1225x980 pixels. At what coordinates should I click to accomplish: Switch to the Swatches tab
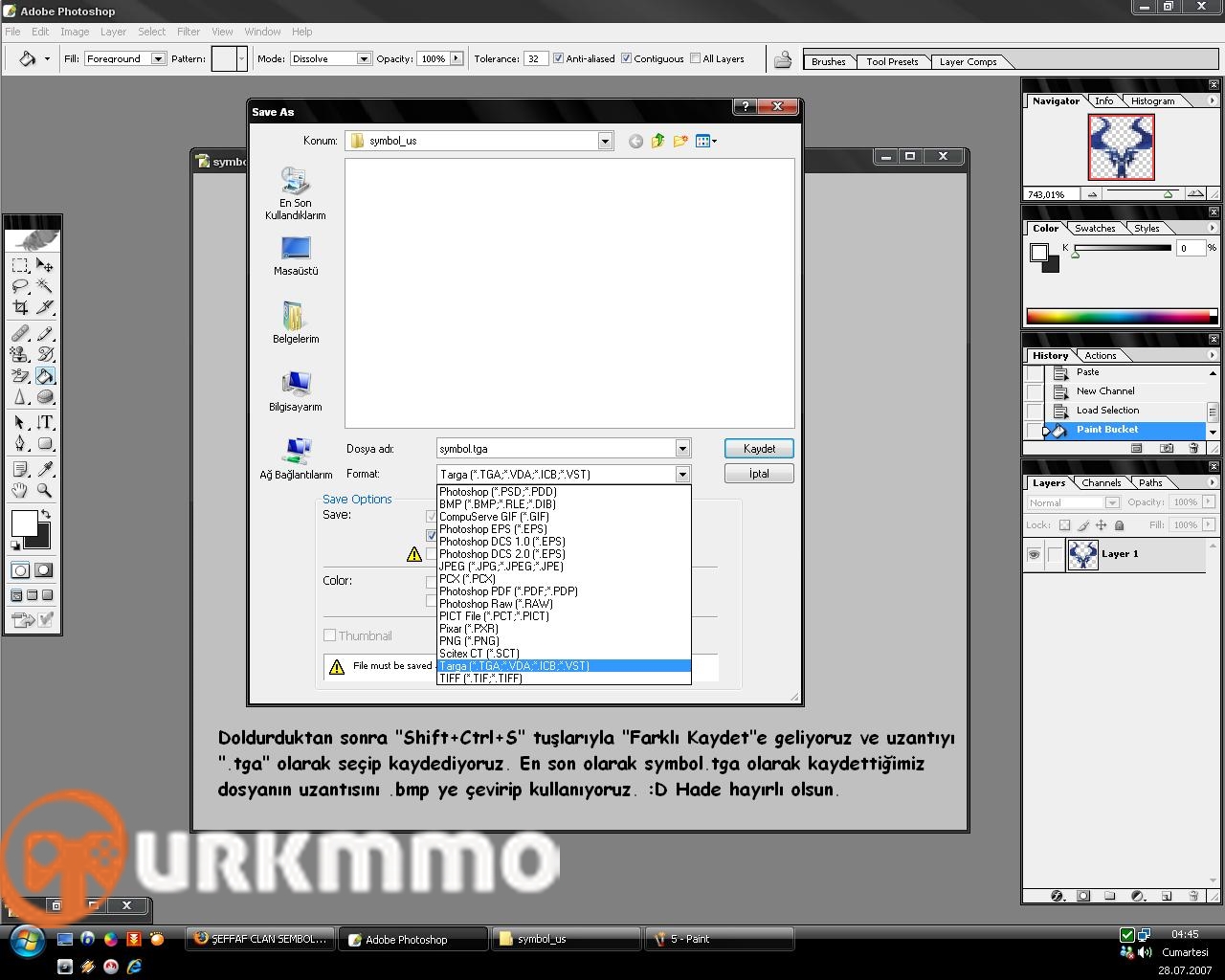[x=1095, y=229]
